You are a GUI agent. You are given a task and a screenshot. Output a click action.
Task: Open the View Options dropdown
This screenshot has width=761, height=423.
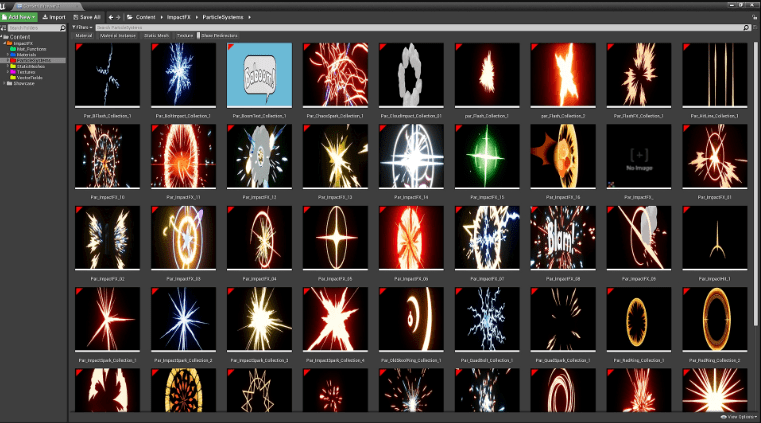pos(739,417)
